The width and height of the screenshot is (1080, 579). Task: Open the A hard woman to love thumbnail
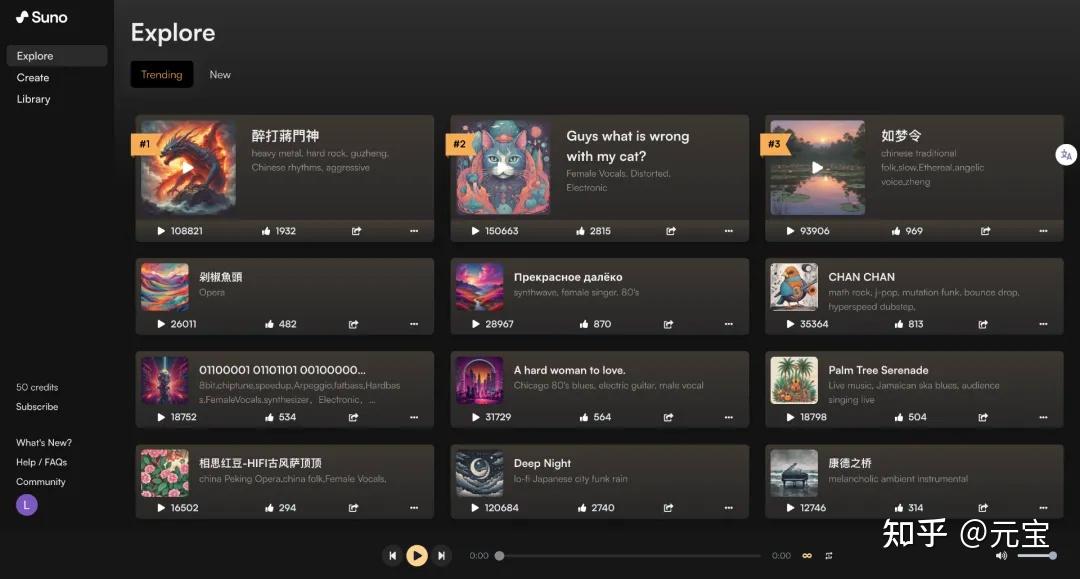[479, 380]
